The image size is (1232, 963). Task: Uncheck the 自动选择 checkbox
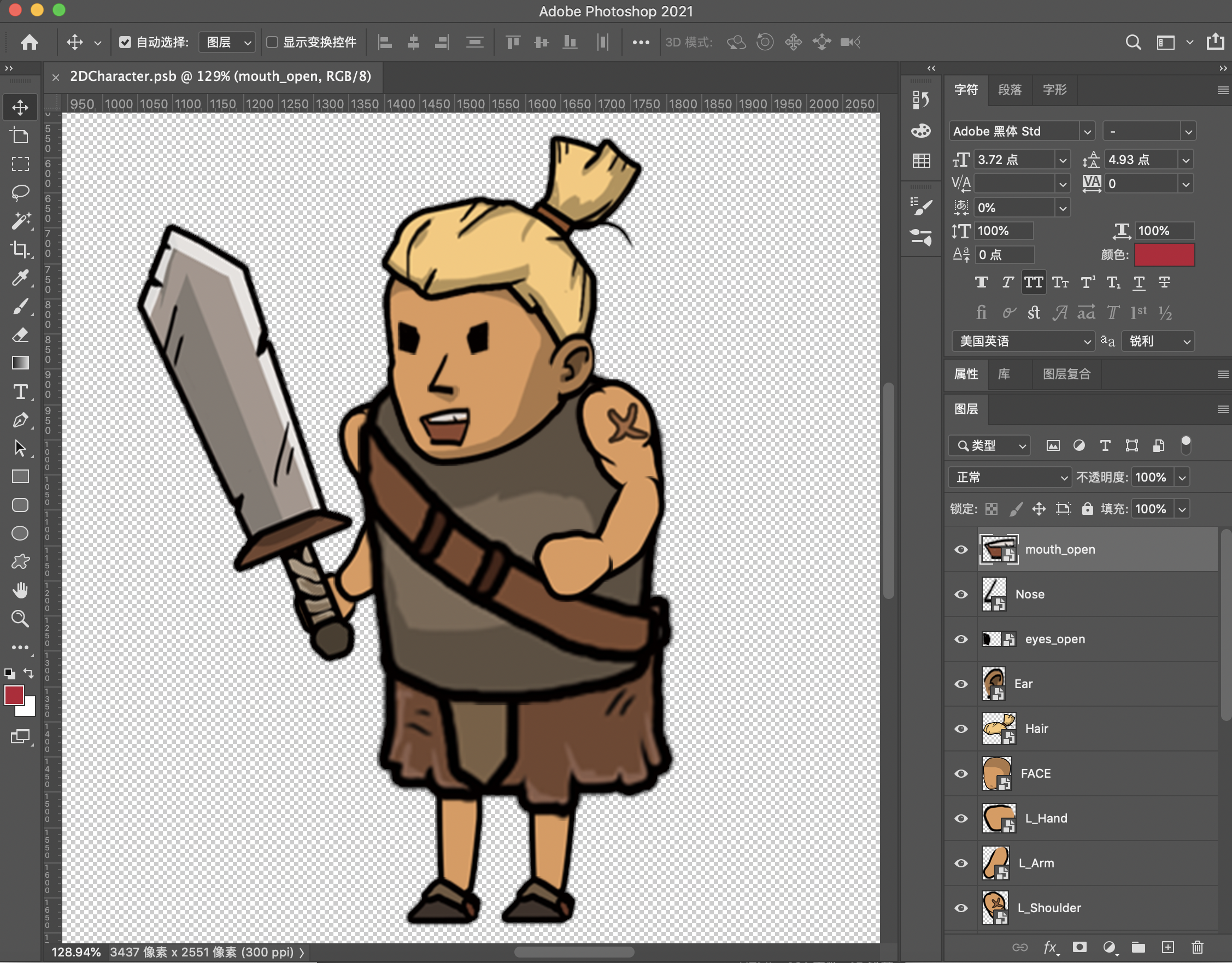125,42
